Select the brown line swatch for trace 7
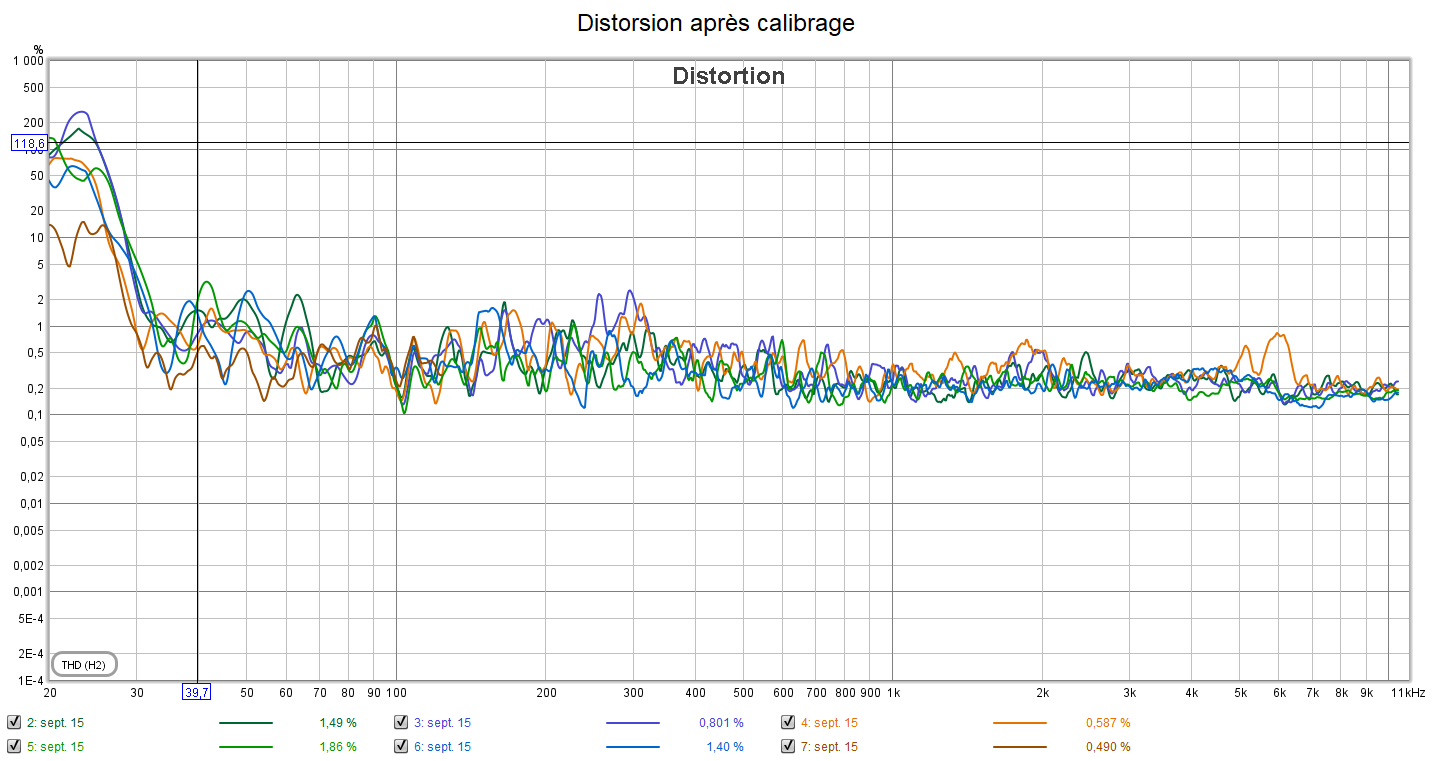The image size is (1433, 761). (x=1019, y=747)
